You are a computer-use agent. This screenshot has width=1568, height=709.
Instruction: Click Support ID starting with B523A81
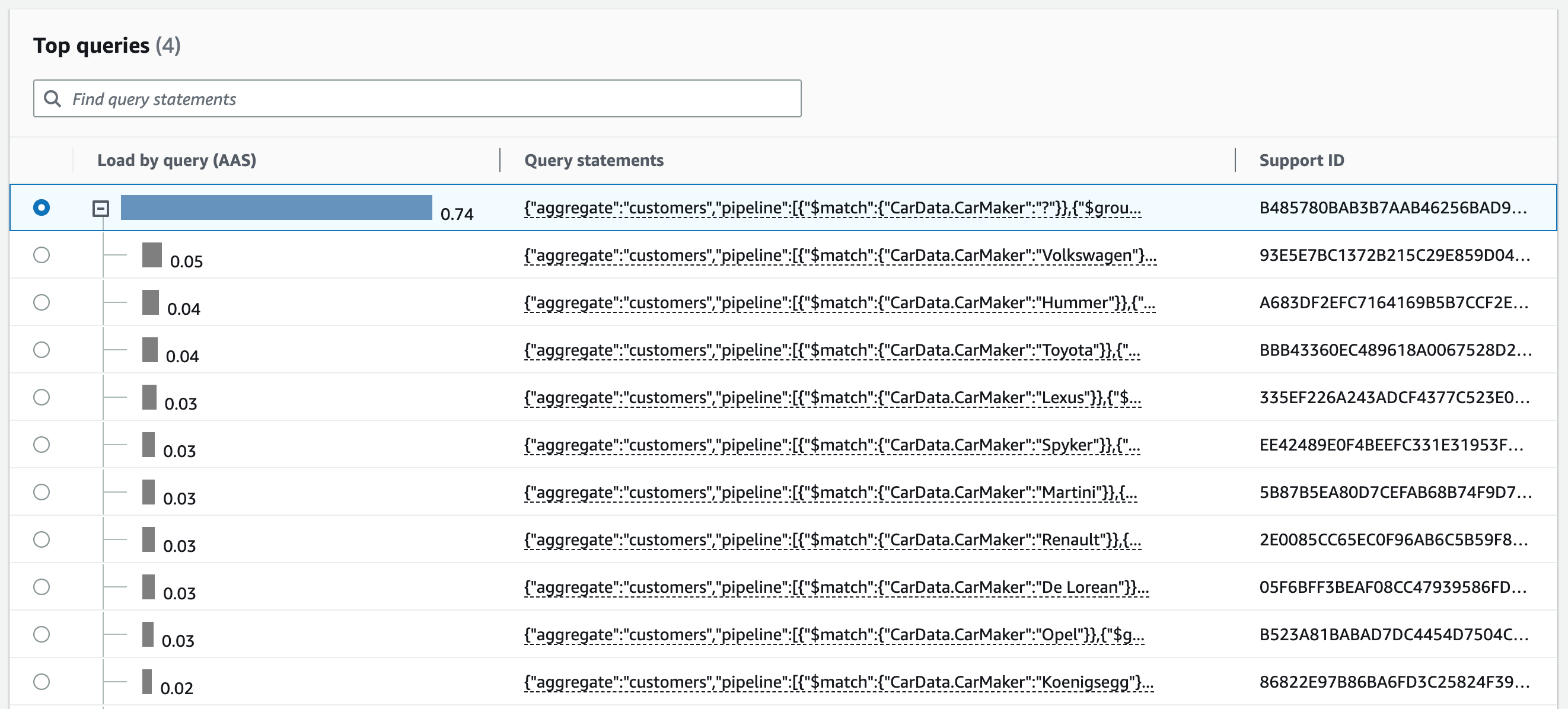point(1392,635)
